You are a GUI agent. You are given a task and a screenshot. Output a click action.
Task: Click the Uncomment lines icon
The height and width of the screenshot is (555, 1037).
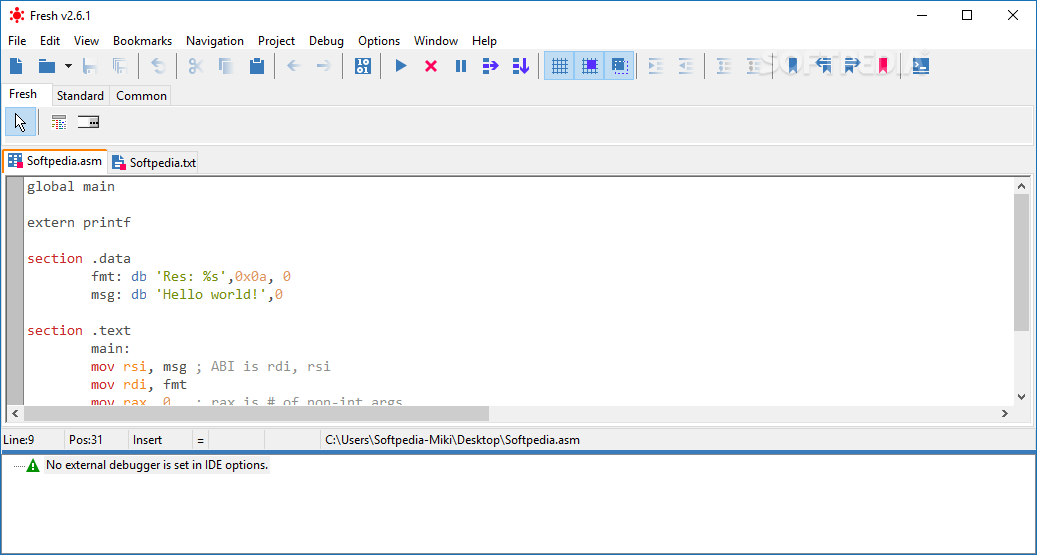click(754, 65)
